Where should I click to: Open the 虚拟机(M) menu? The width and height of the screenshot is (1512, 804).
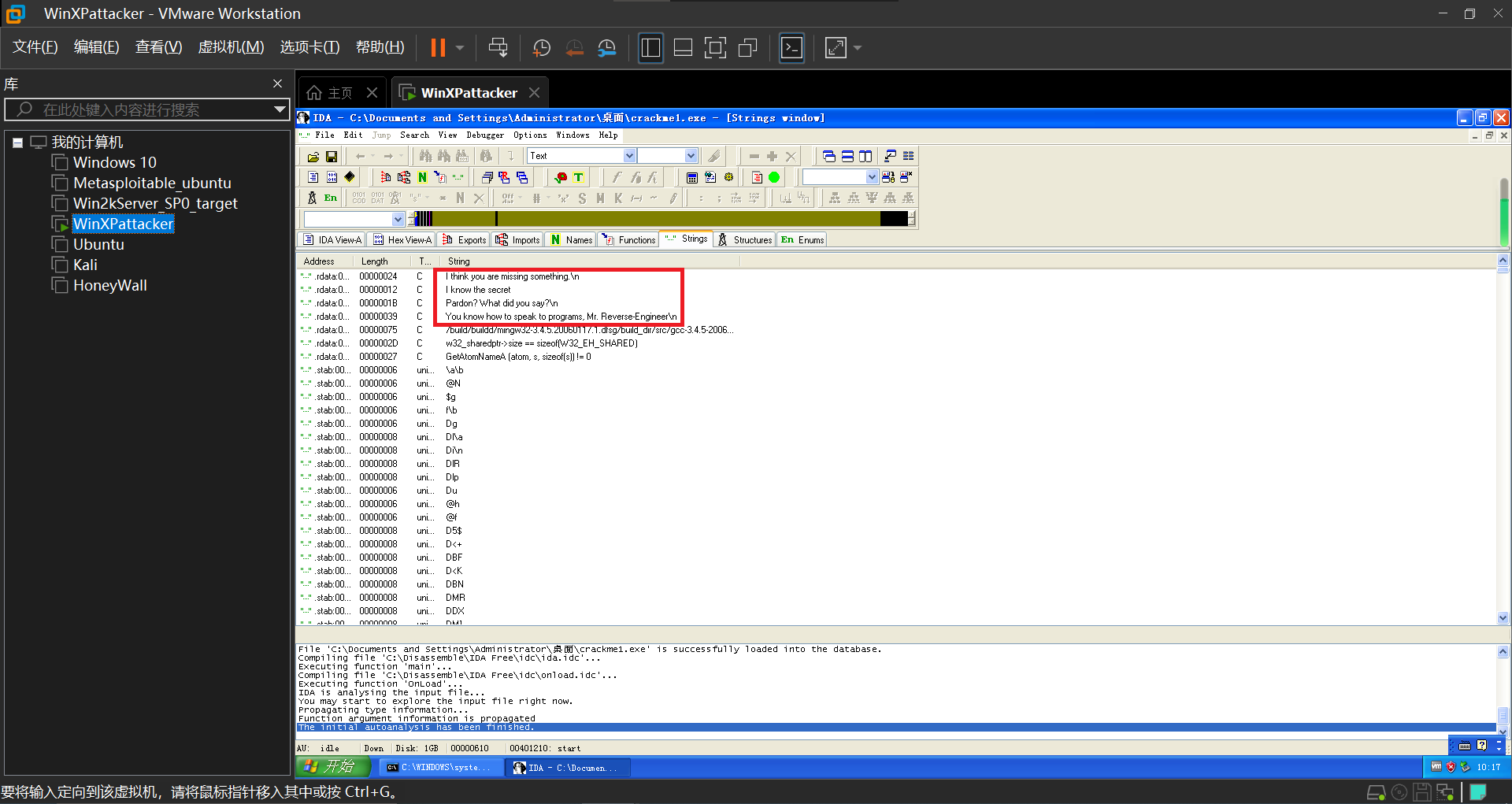(231, 47)
